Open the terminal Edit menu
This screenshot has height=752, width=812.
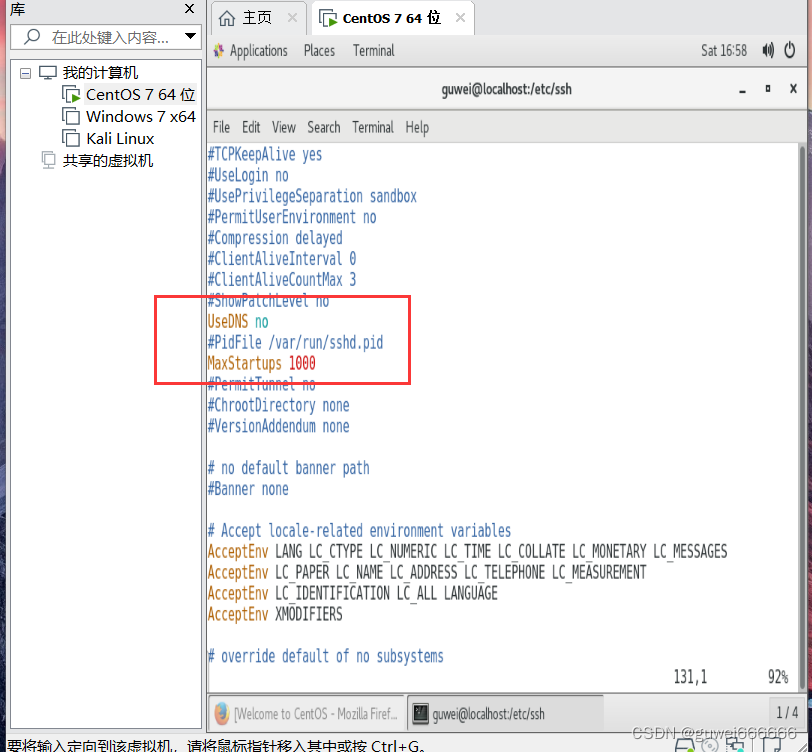coord(251,127)
